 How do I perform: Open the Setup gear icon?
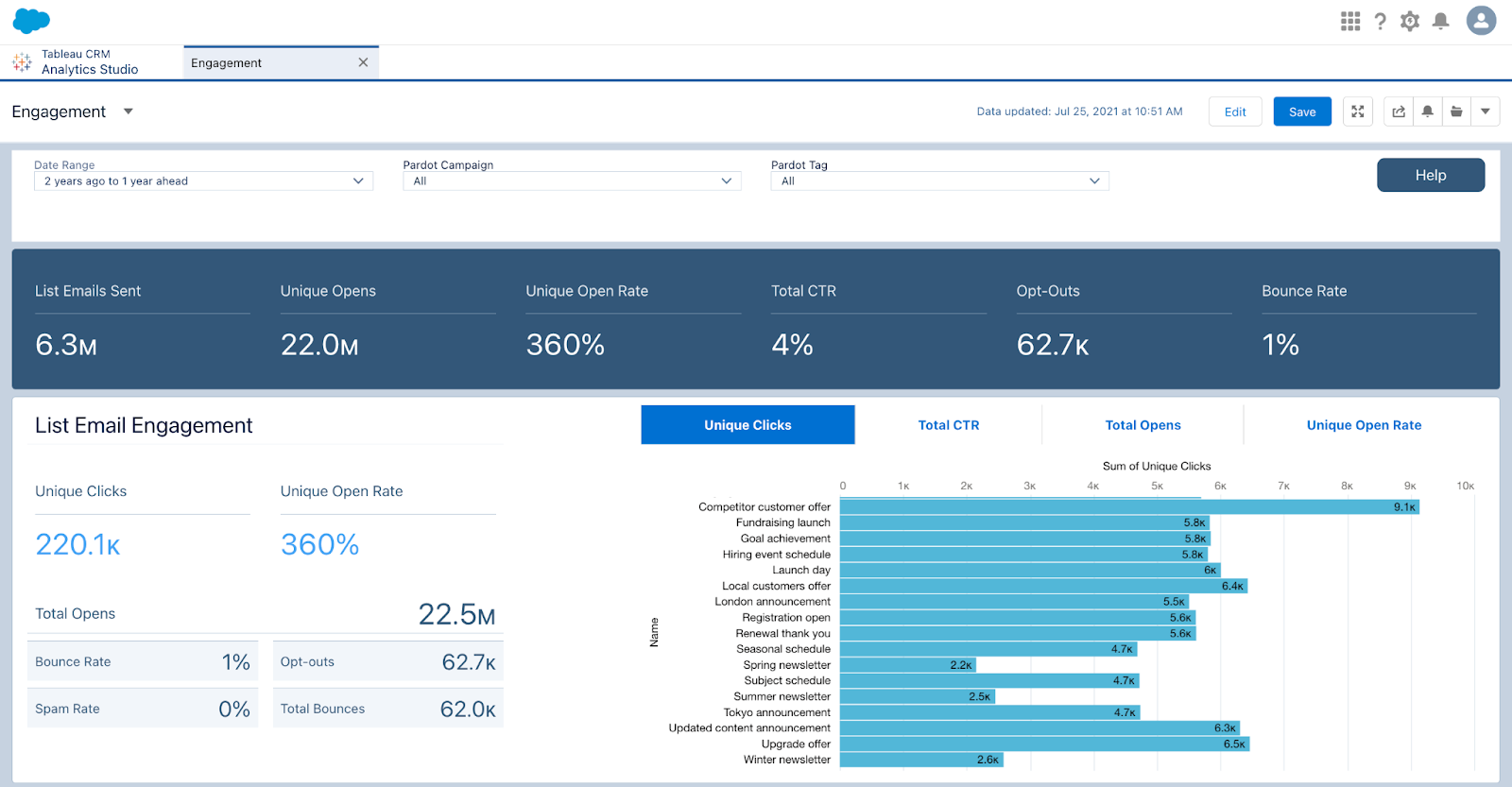point(1410,21)
